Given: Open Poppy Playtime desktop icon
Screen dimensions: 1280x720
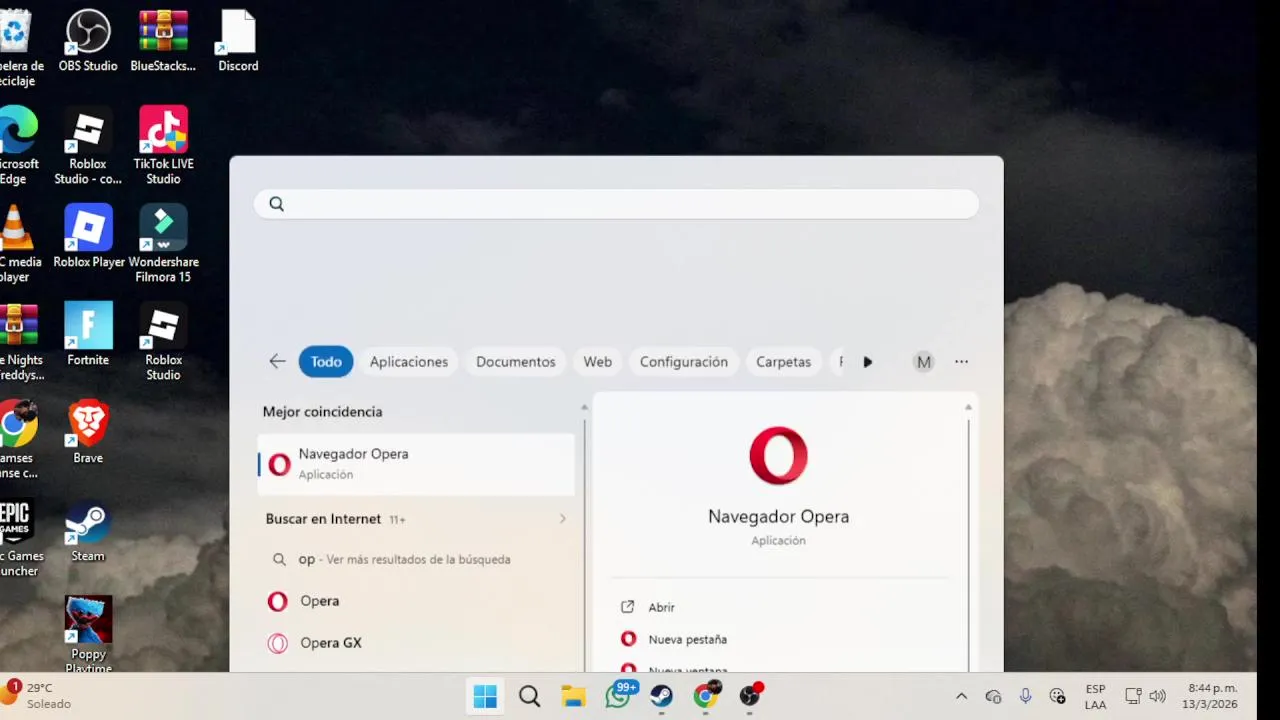Looking at the screenshot, I should [x=88, y=634].
